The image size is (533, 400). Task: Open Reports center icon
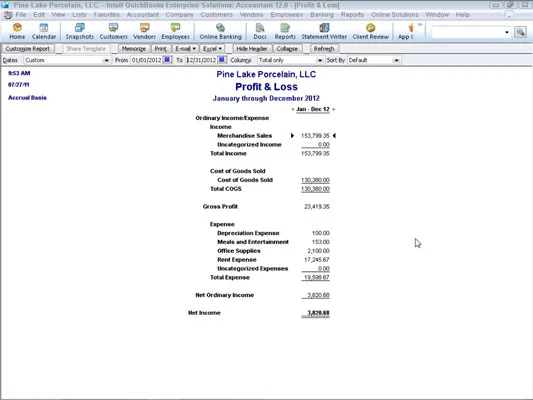point(285,31)
